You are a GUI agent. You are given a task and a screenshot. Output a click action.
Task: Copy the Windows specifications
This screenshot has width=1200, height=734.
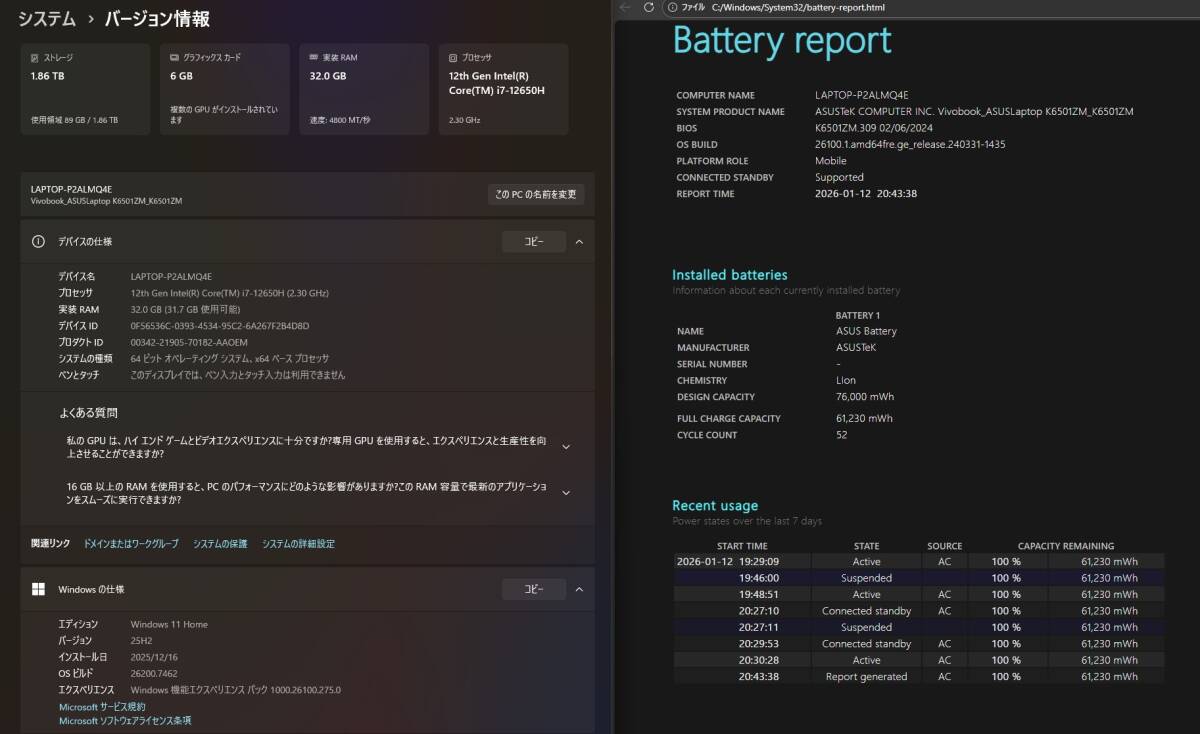pyautogui.click(x=534, y=589)
